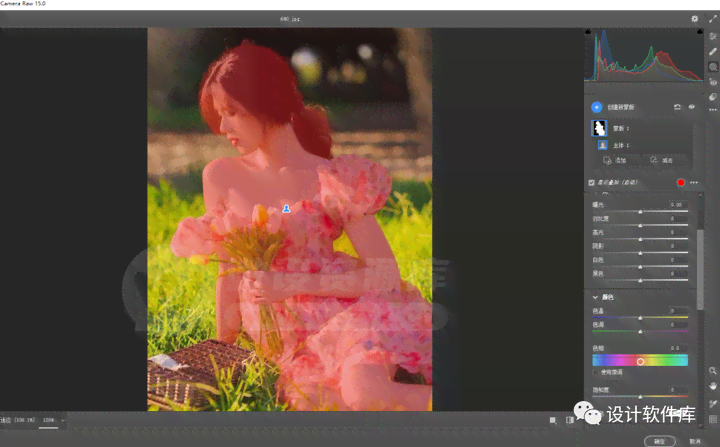Open overlay options three-dot menu

[x=694, y=182]
